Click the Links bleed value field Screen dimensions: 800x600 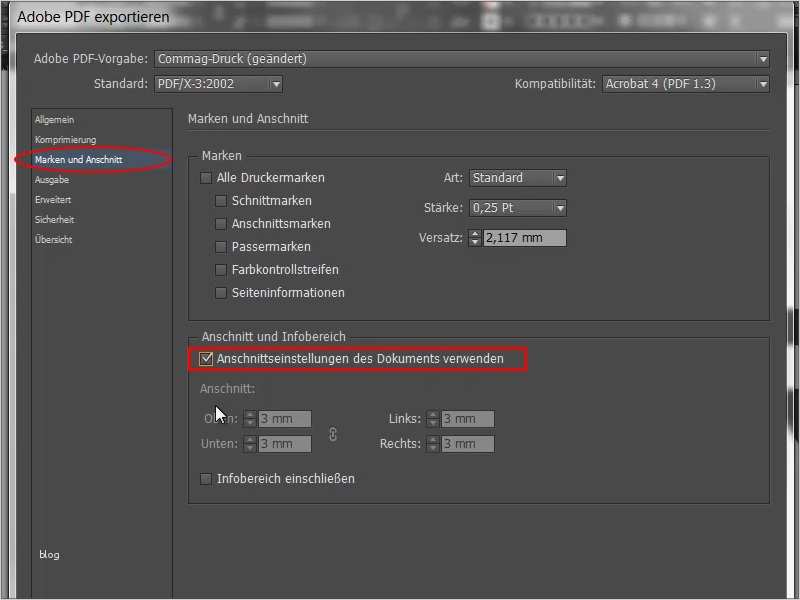(x=467, y=419)
